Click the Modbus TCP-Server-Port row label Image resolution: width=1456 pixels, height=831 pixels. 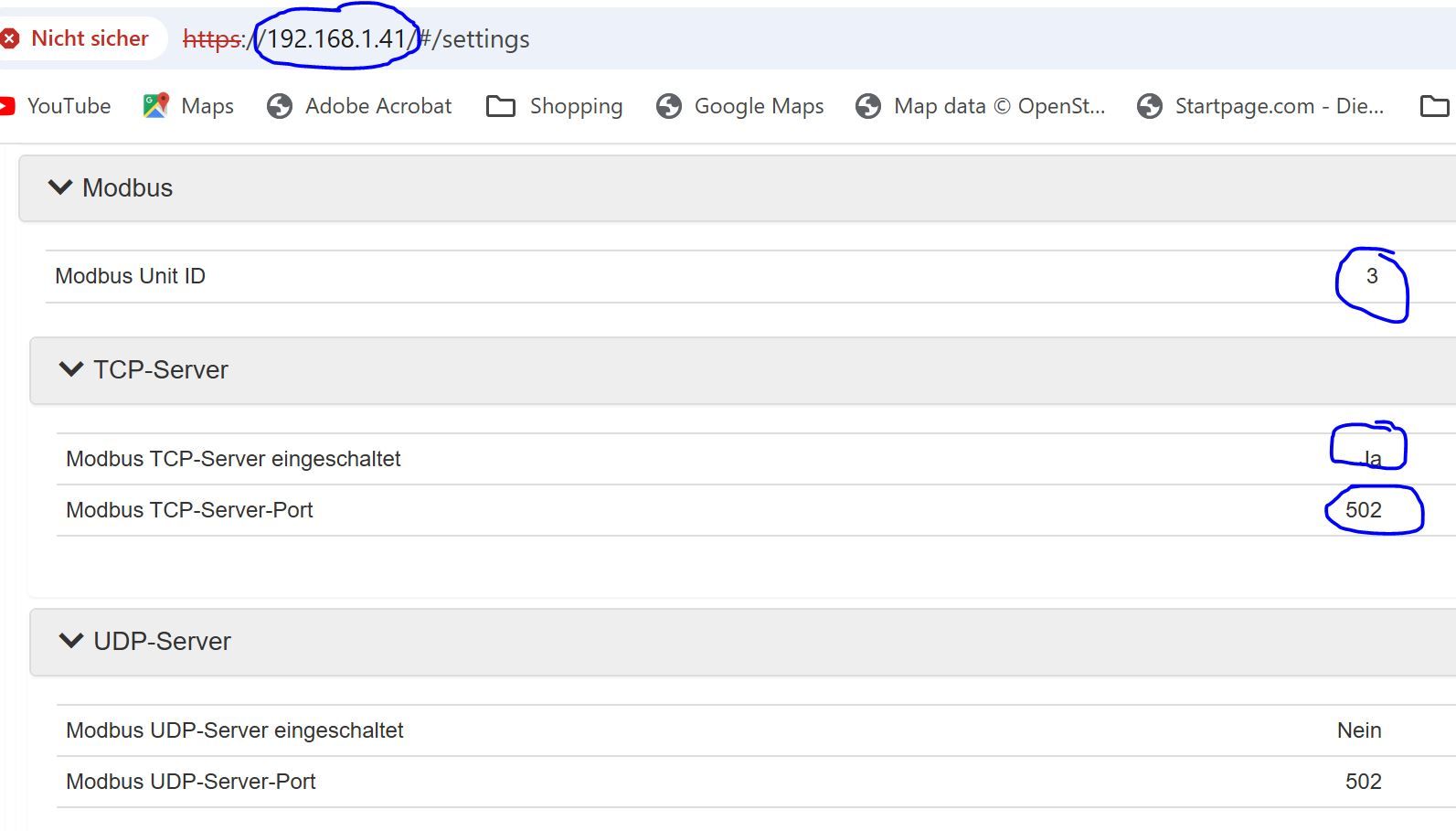[189, 510]
